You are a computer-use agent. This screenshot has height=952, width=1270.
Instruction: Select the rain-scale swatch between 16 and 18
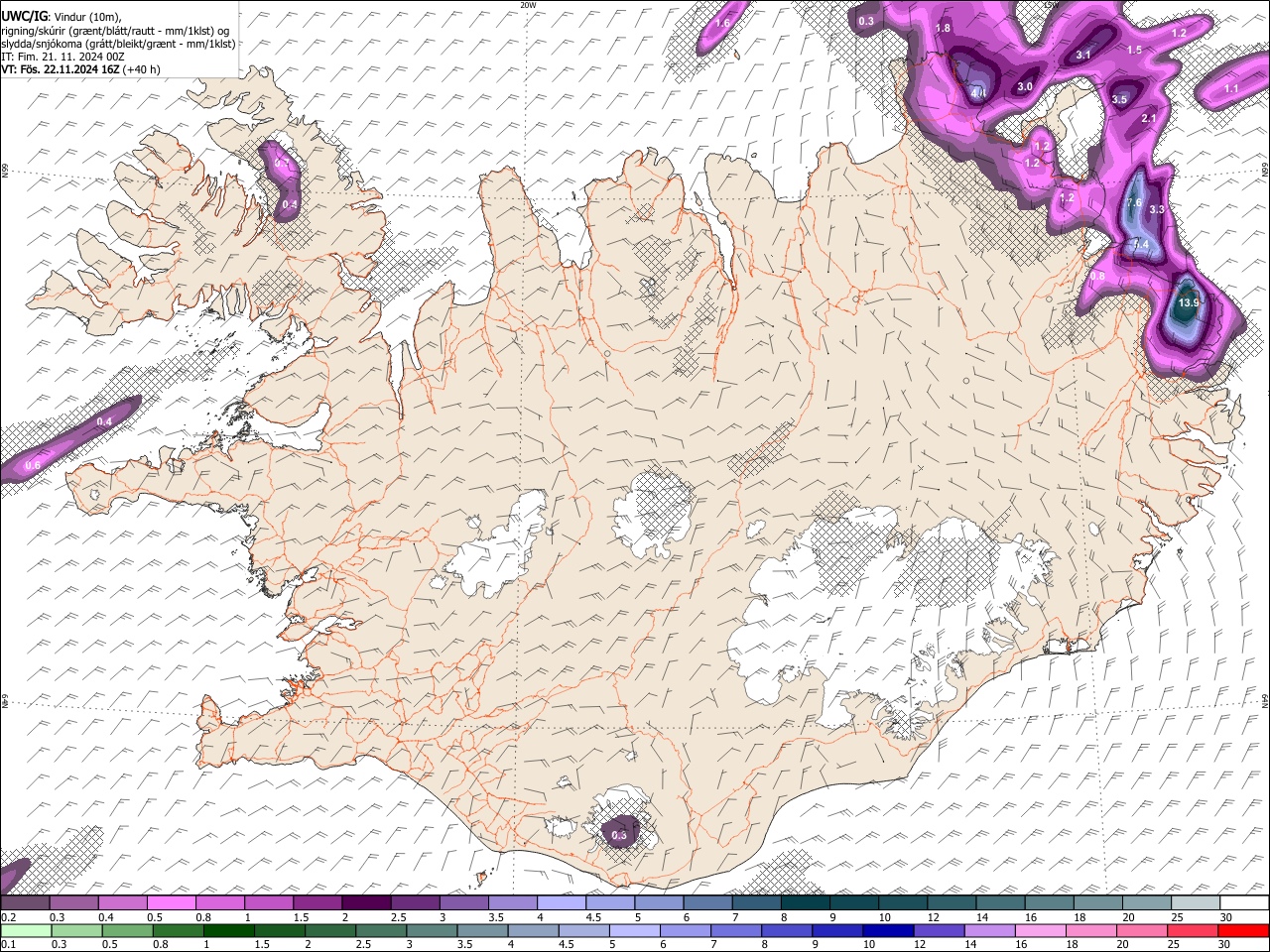tap(1041, 930)
